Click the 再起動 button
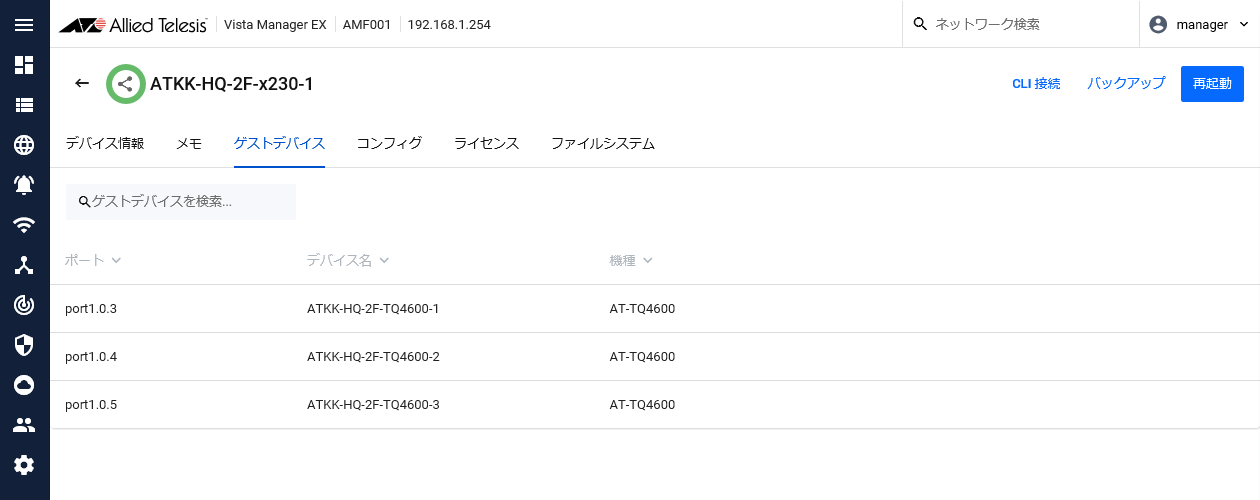Screen dimensions: 1260x500 click(x=1212, y=84)
